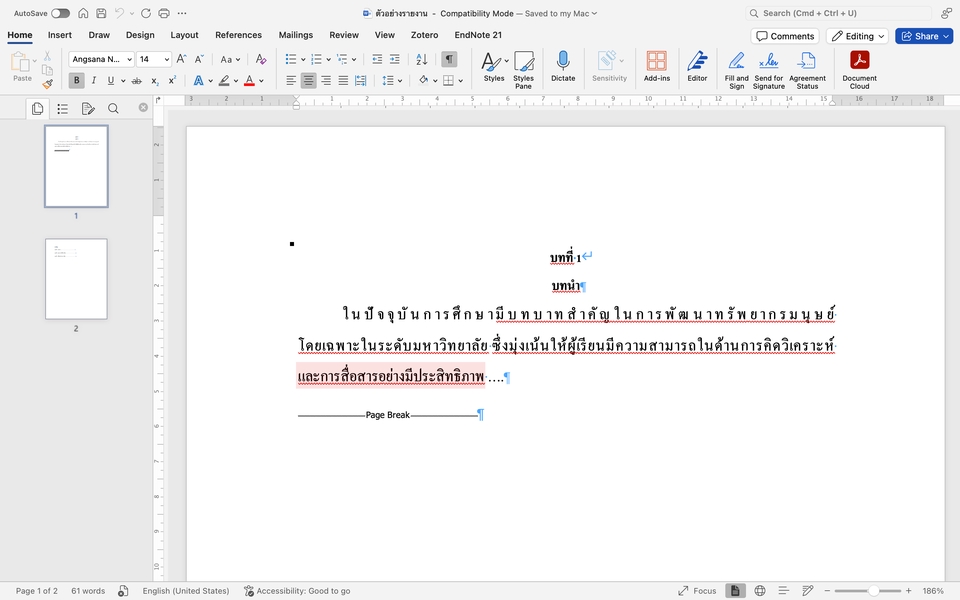
Task: Apply text highlight color
Action: 224,80
